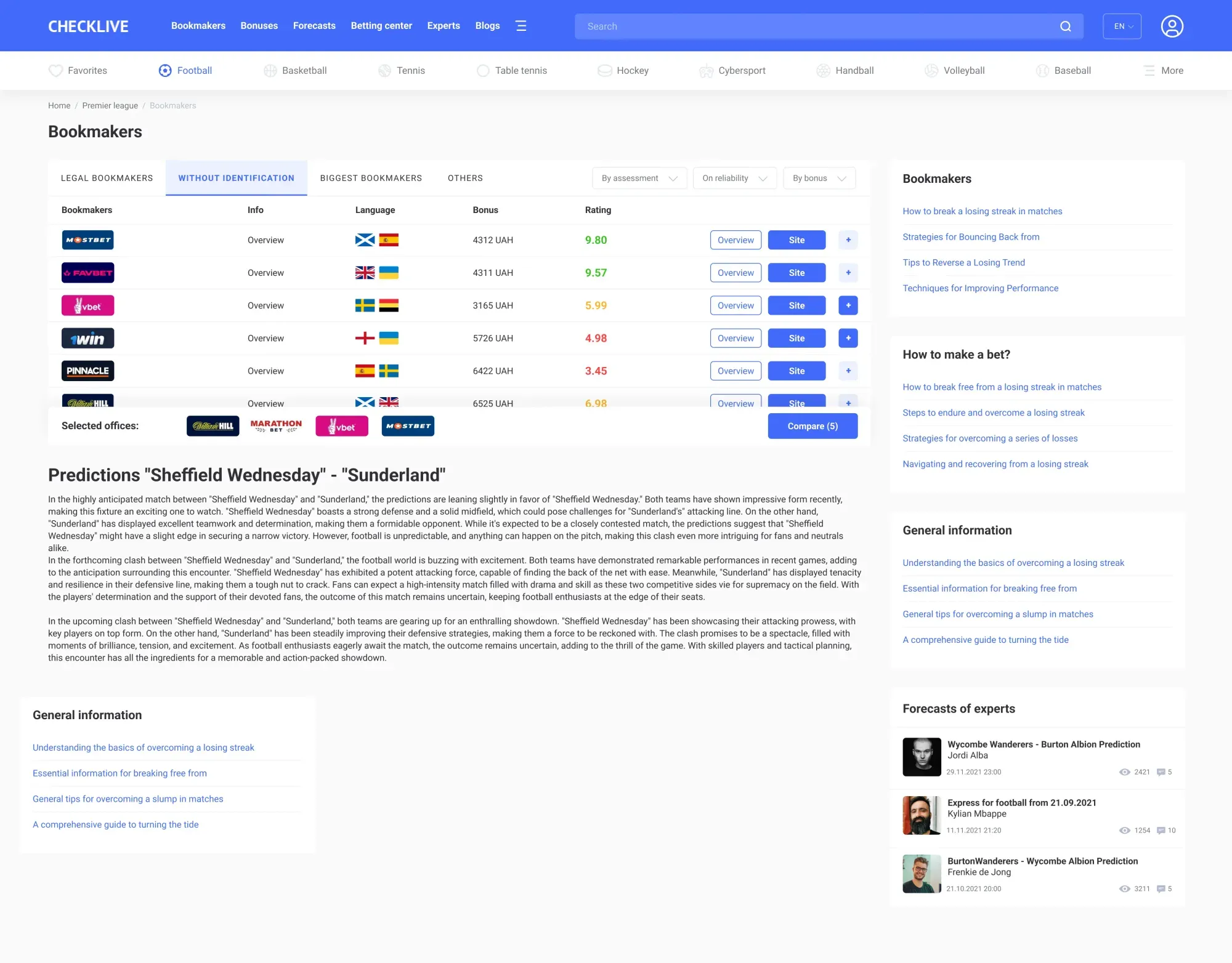
Task: Click the Favorites heart icon
Action: 55,70
